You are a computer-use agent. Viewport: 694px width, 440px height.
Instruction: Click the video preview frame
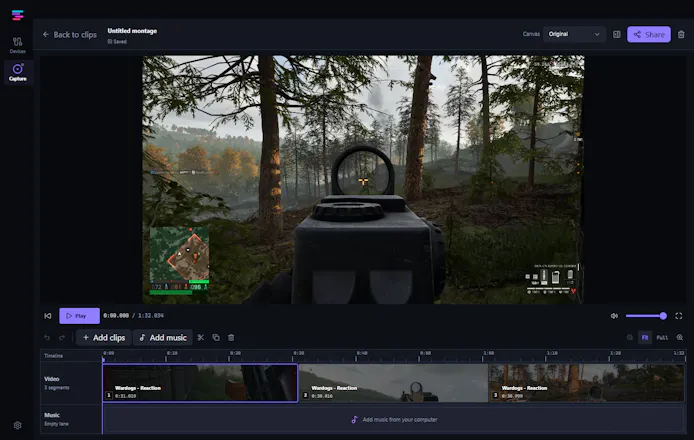(x=363, y=179)
